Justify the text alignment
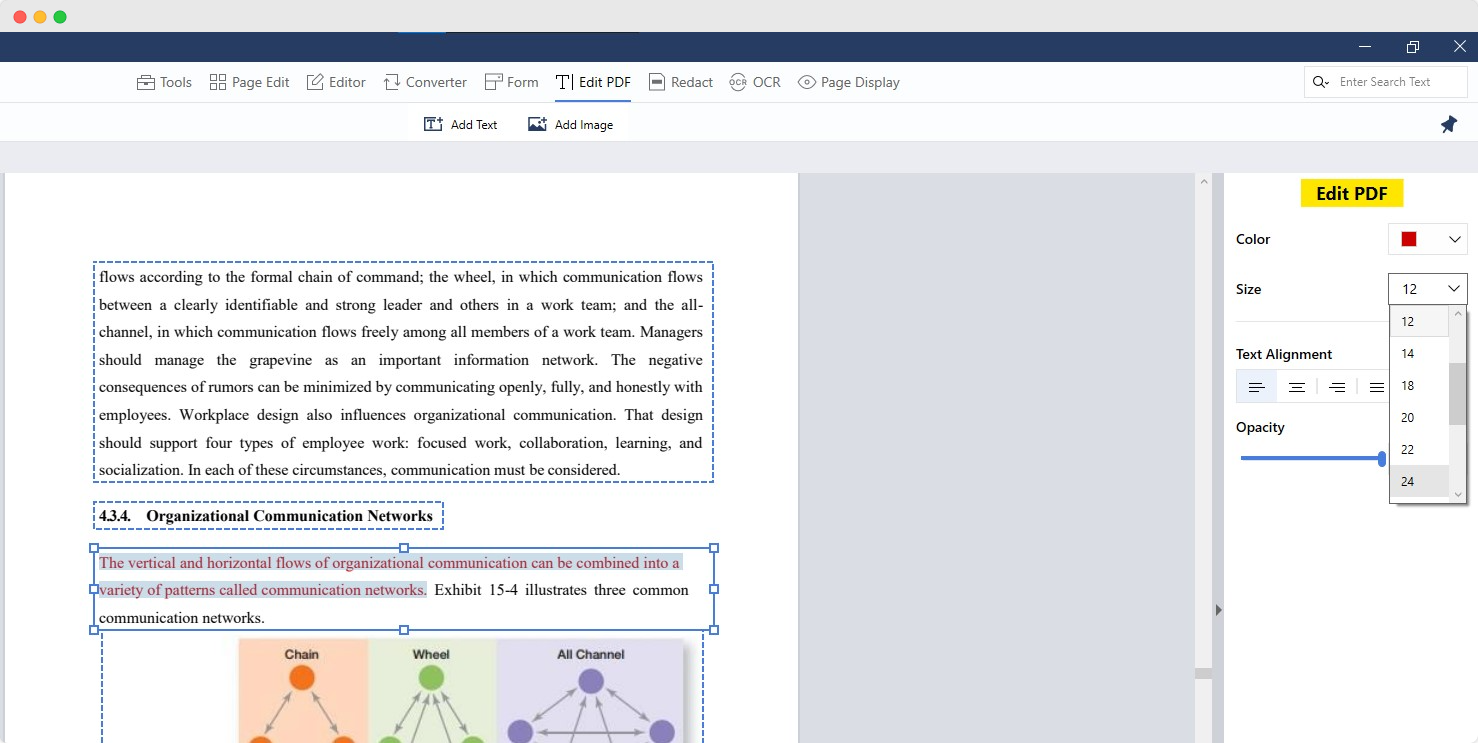 1376,387
